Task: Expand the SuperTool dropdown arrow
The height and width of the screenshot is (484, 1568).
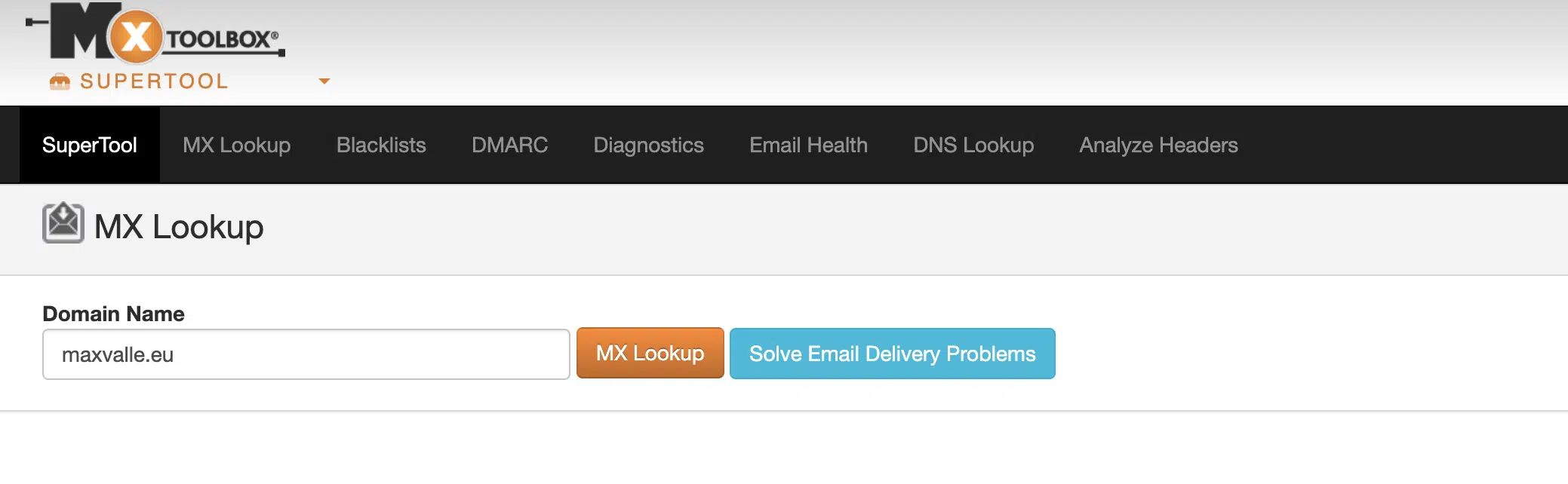Action: pos(324,81)
